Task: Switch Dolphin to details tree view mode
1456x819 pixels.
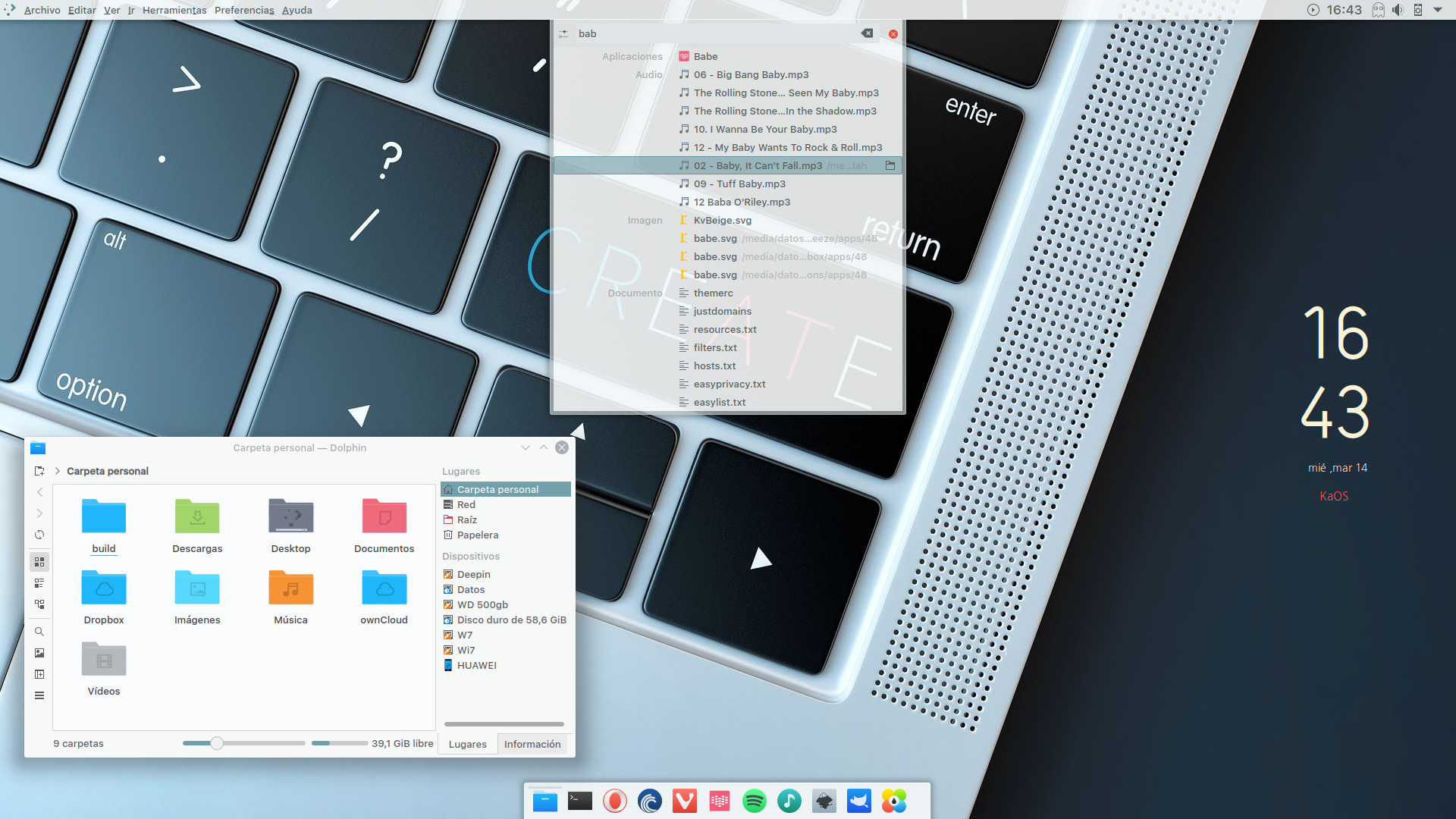Action: point(39,604)
